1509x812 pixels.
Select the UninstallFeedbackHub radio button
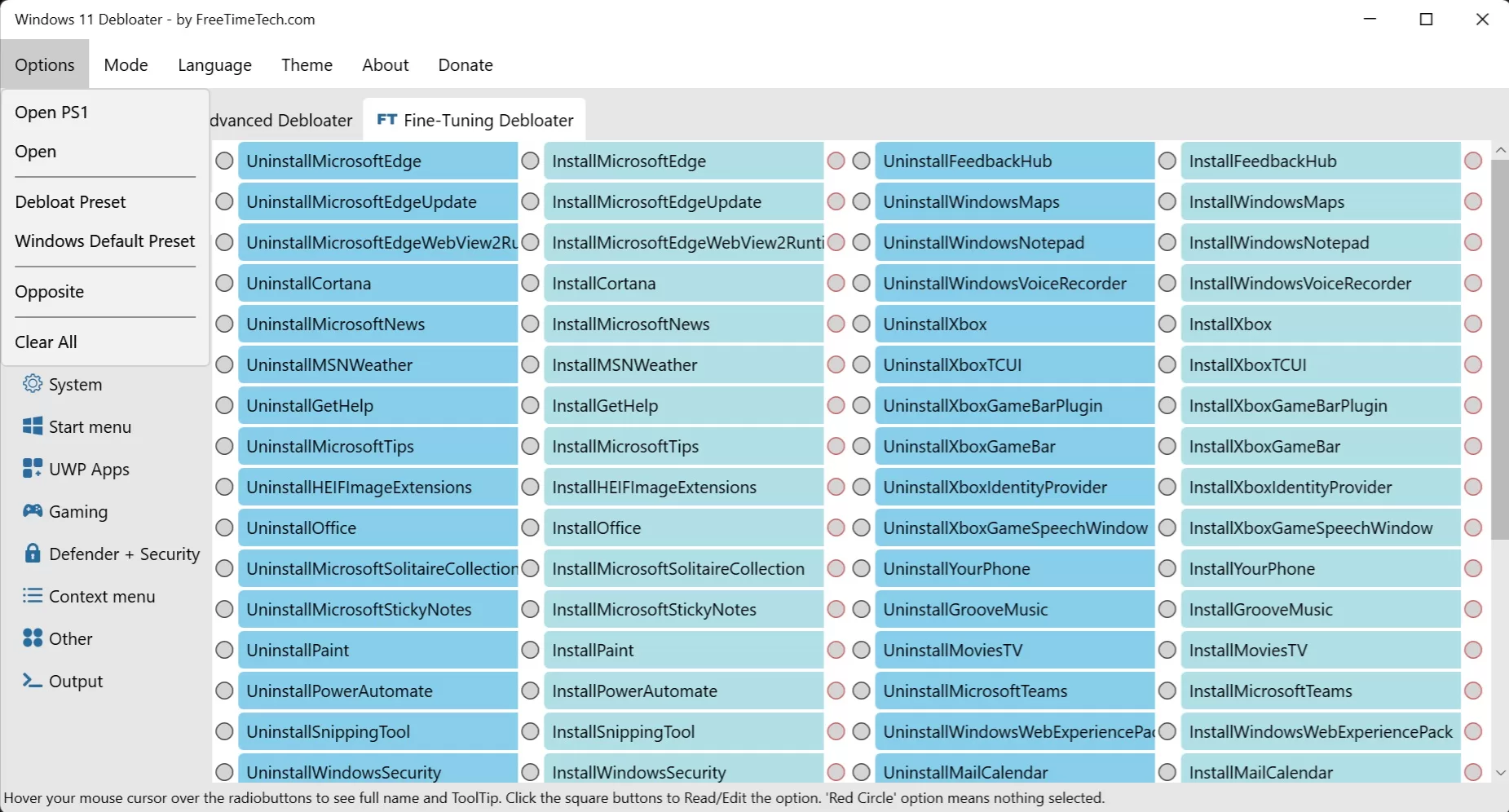pyautogui.click(x=861, y=161)
